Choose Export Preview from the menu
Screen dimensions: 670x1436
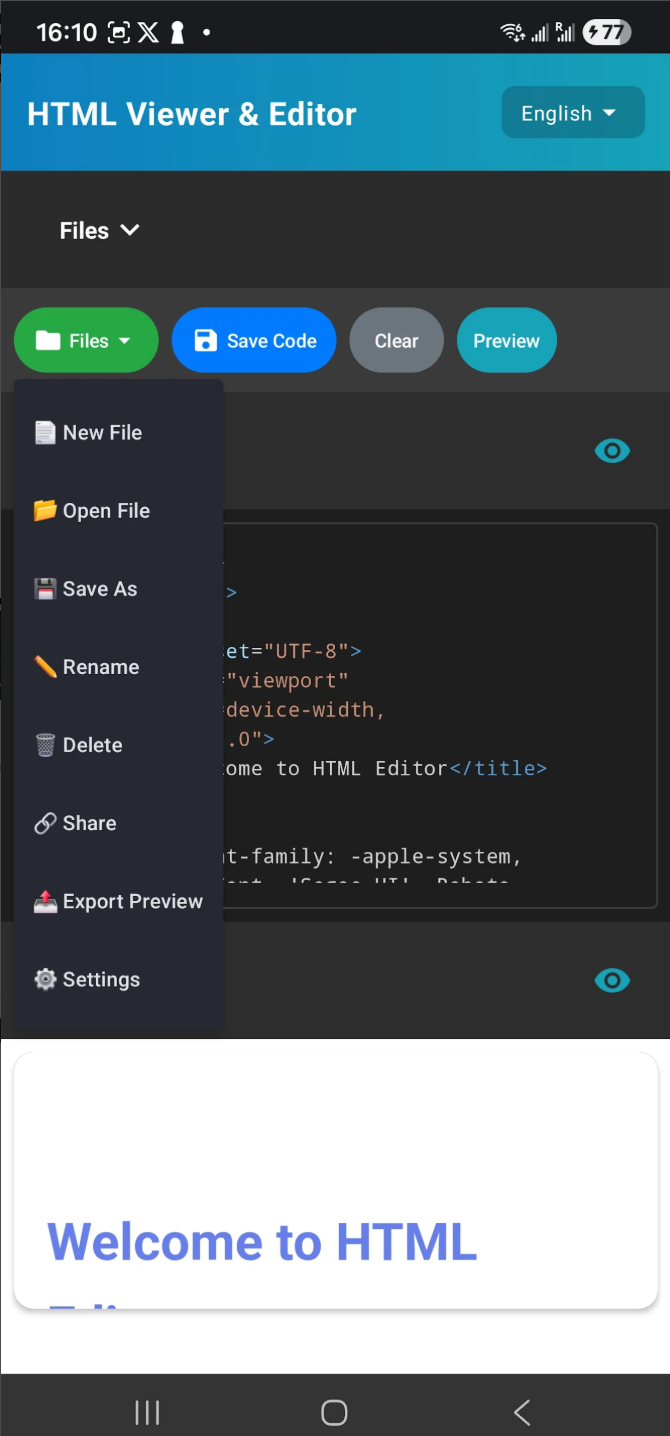click(117, 901)
